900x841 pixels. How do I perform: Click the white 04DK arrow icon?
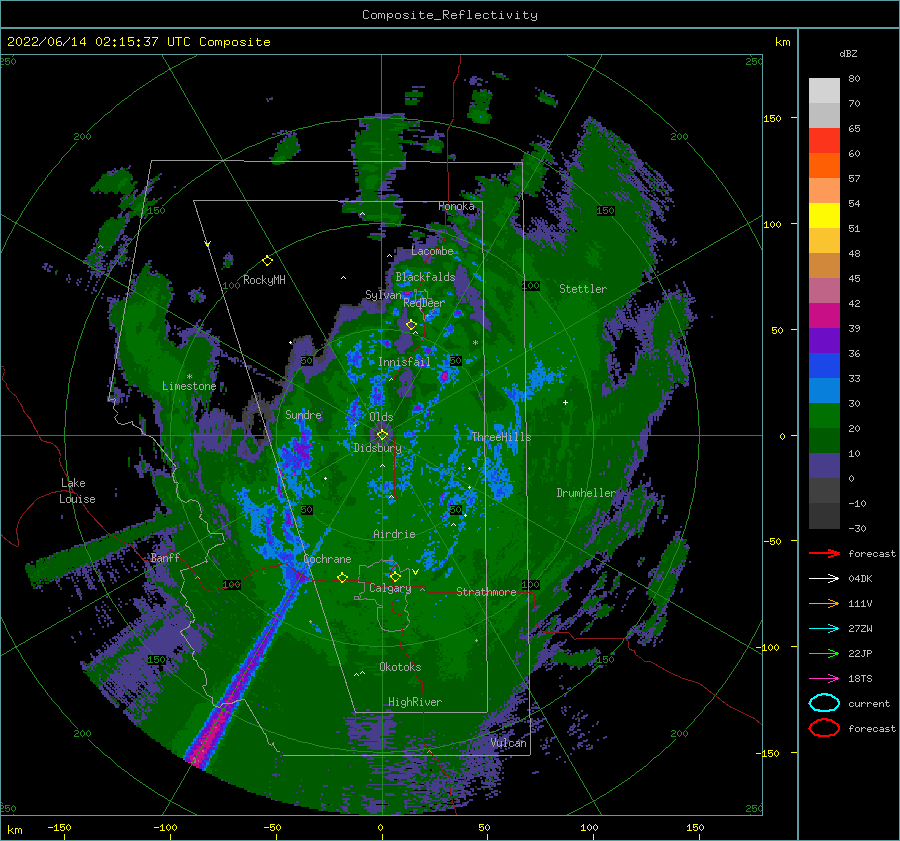pyautogui.click(x=824, y=579)
